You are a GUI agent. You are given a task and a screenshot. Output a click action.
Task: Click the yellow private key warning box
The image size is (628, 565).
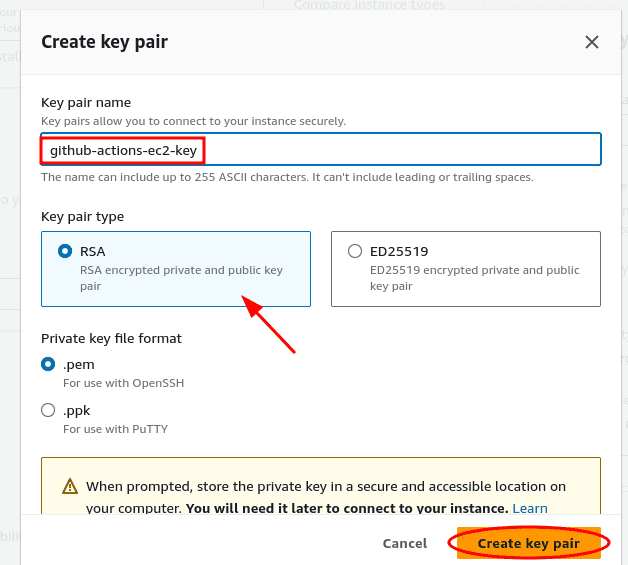[x=321, y=486]
